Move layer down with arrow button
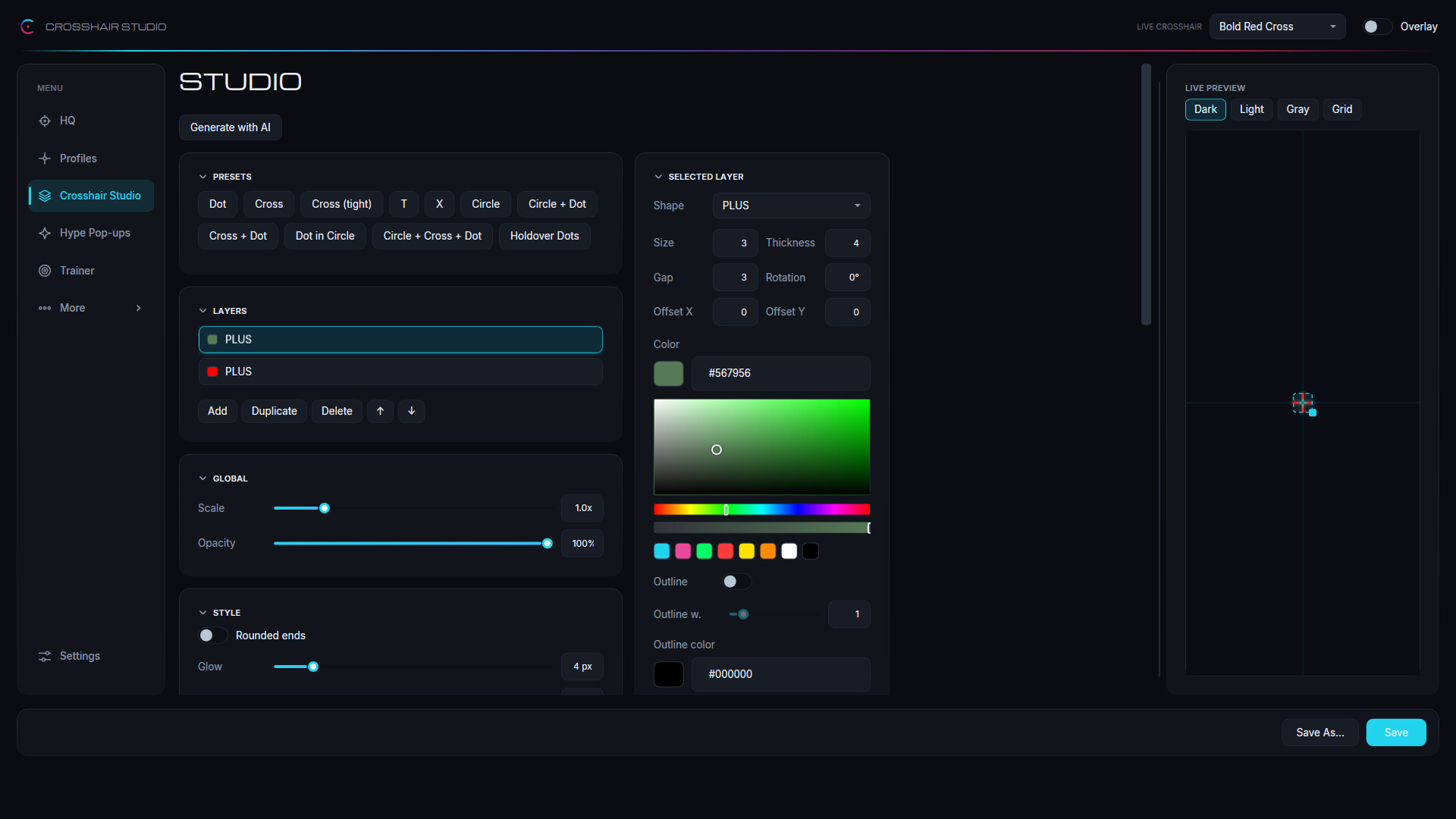 tap(411, 411)
